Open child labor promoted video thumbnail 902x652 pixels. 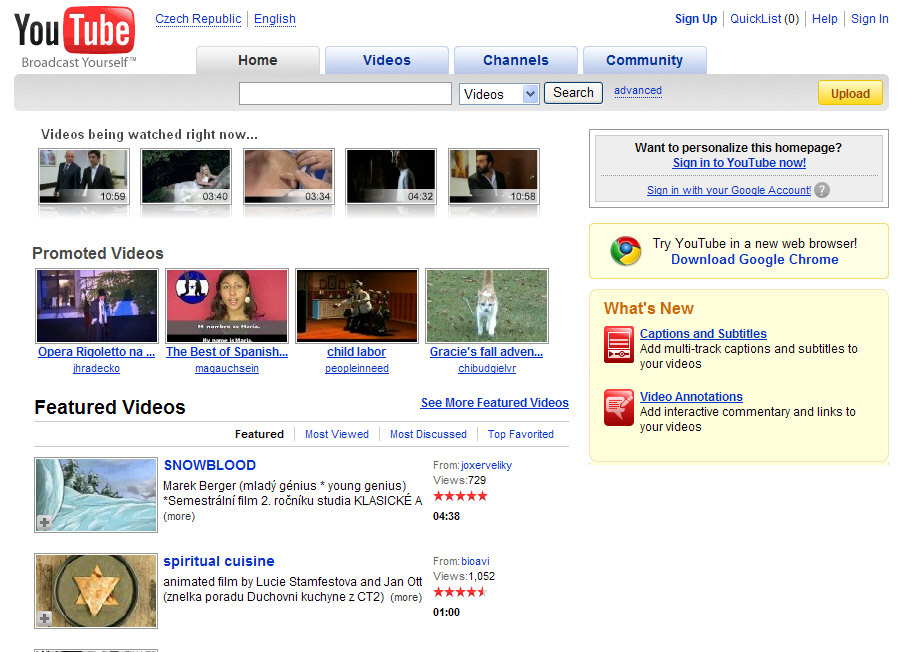[x=357, y=306]
